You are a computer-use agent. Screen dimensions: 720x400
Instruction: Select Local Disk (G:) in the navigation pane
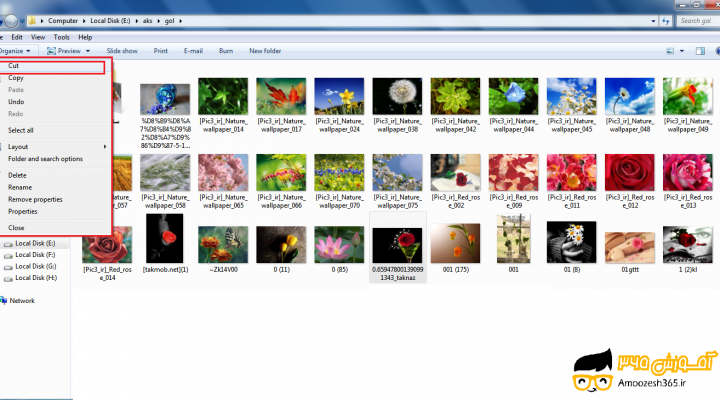pos(35,266)
